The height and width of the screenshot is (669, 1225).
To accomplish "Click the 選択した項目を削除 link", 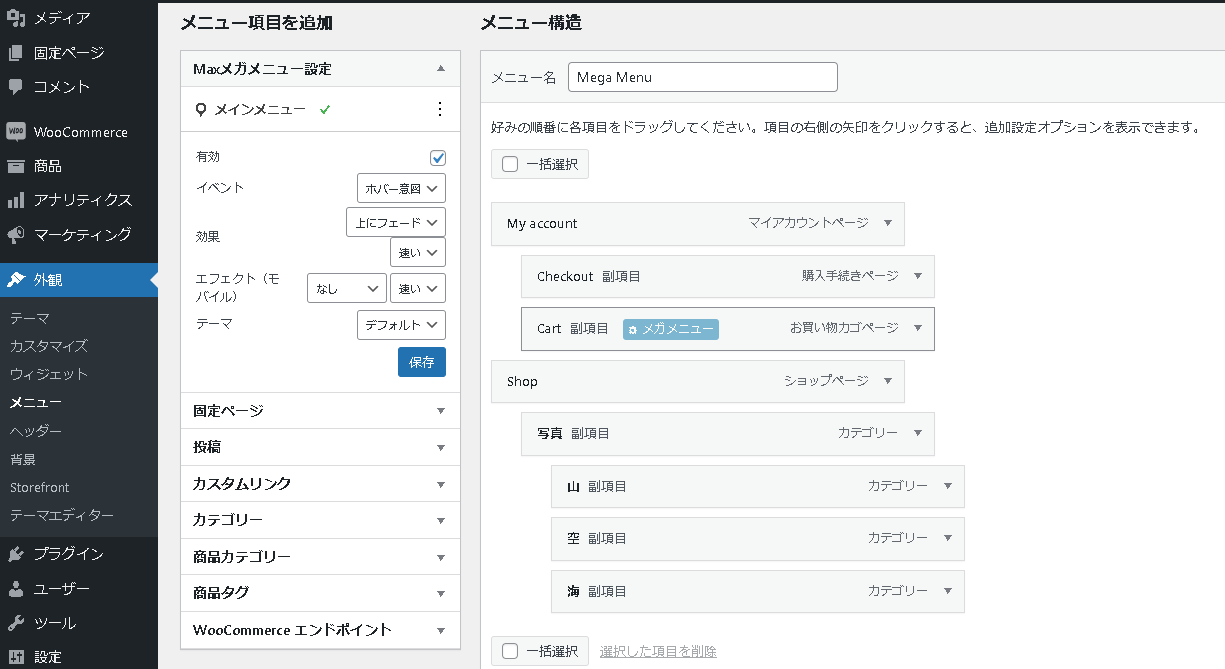I will pos(658,652).
